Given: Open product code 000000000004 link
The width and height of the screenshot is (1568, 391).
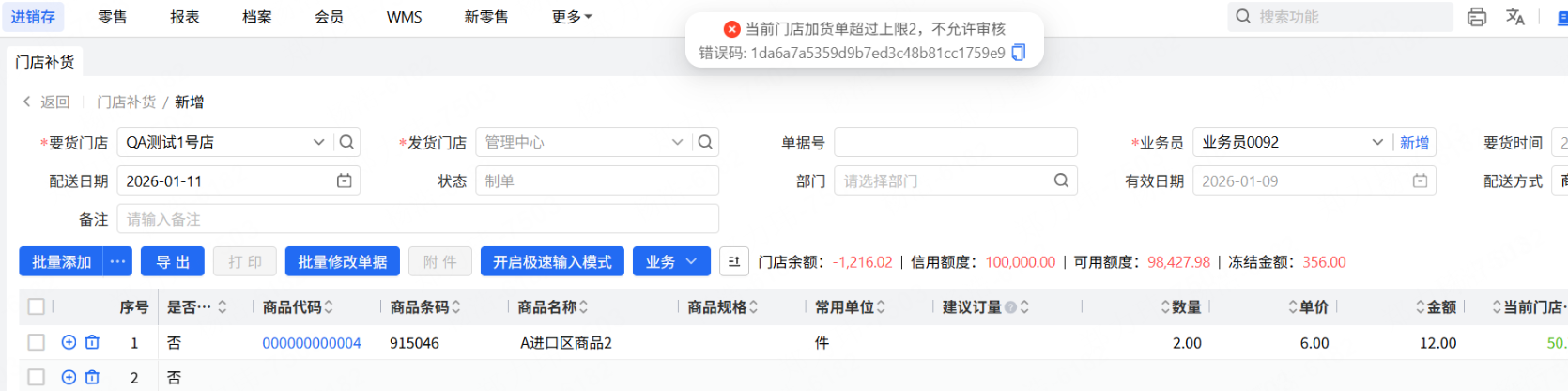Looking at the screenshot, I should pos(312,343).
